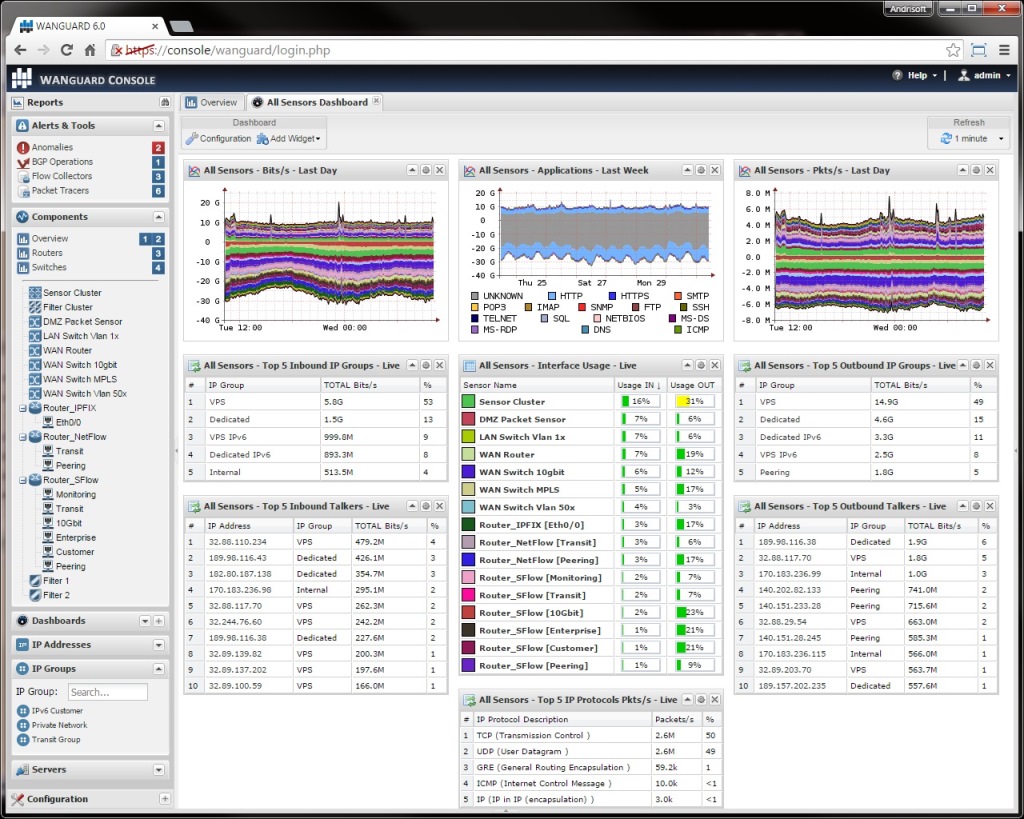
Task: Minimize the Top 5 Inbound Talkers widget
Action: [x=411, y=505]
